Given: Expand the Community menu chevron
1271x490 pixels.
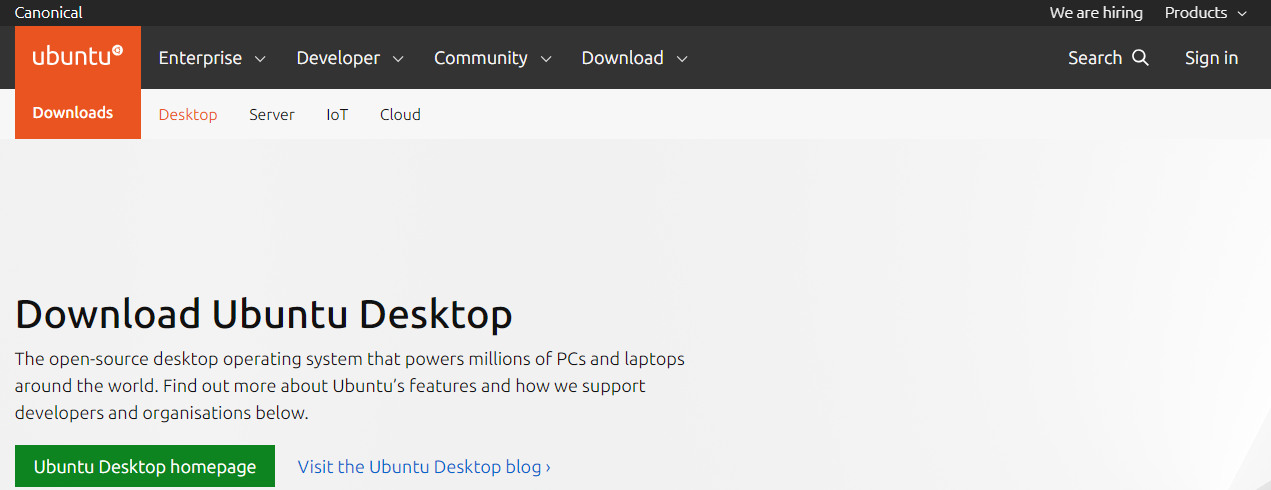Looking at the screenshot, I should 546,59.
